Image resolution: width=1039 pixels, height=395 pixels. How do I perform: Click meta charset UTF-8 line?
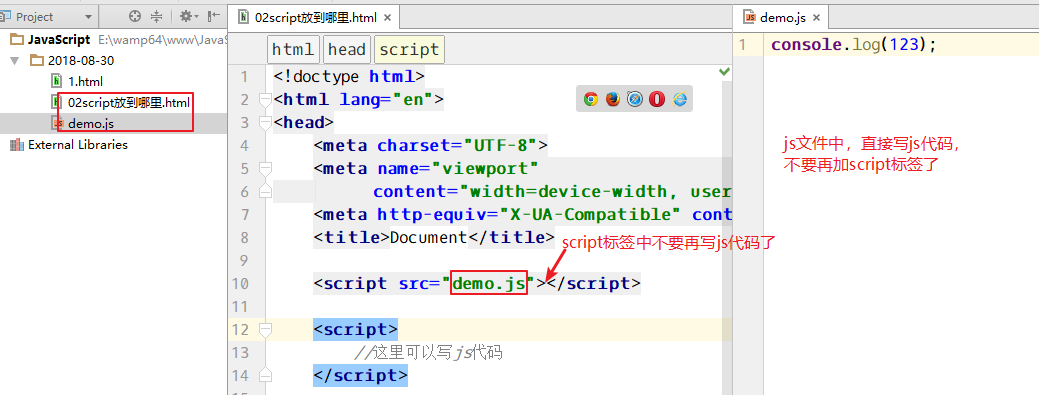coord(431,145)
